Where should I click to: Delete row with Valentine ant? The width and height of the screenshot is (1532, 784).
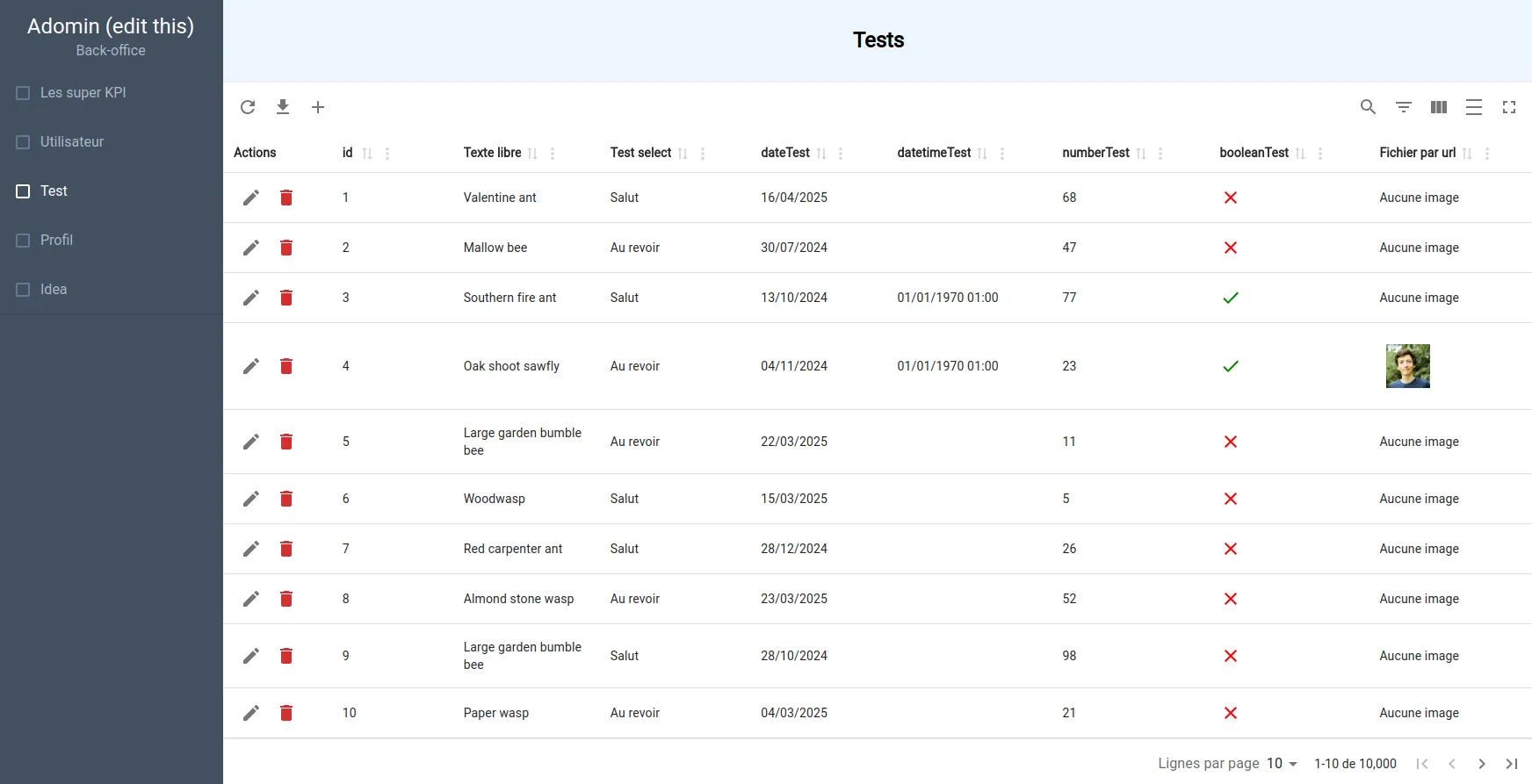pyautogui.click(x=286, y=198)
